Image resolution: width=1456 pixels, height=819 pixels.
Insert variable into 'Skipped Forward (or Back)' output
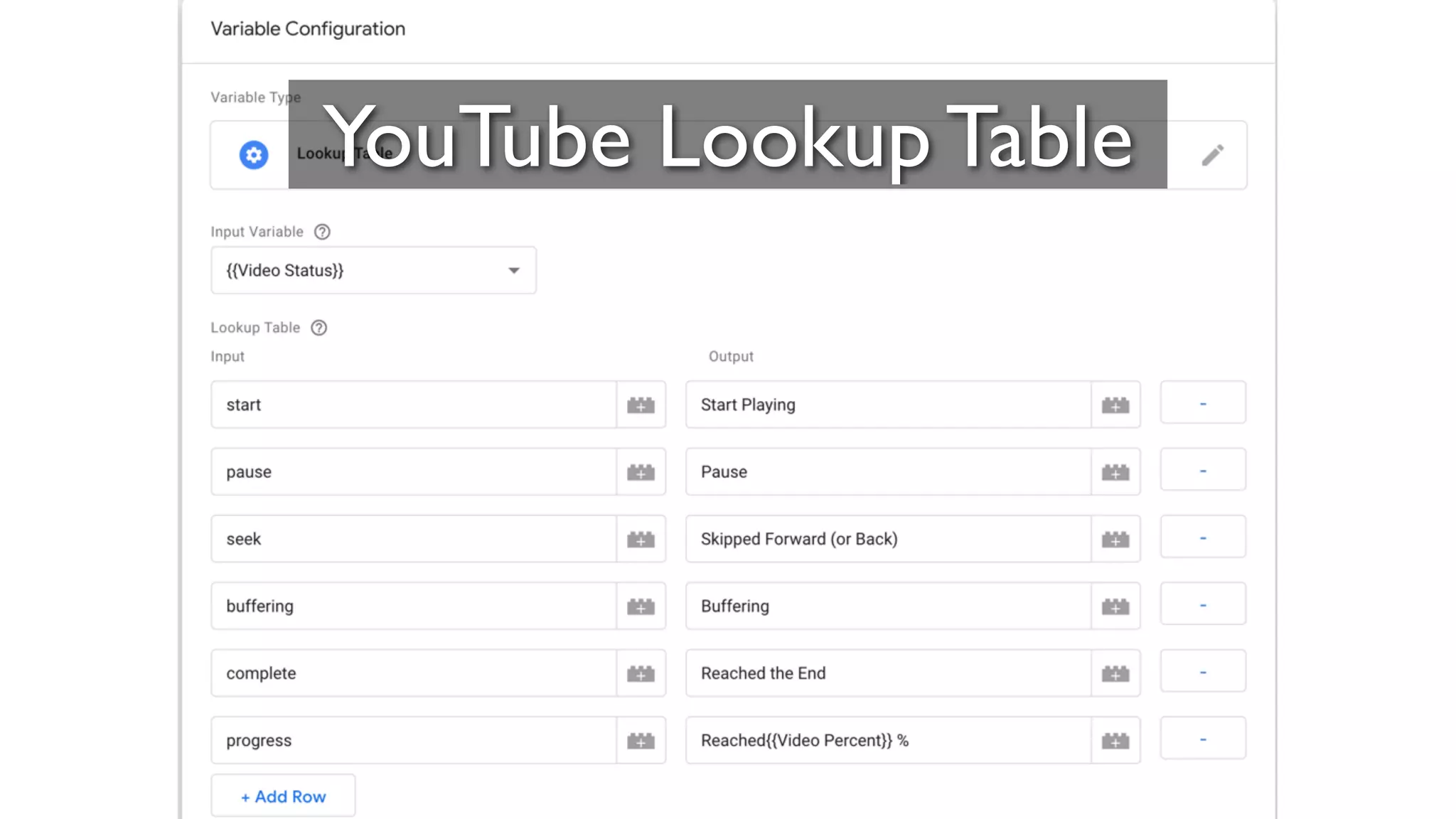tap(1115, 539)
